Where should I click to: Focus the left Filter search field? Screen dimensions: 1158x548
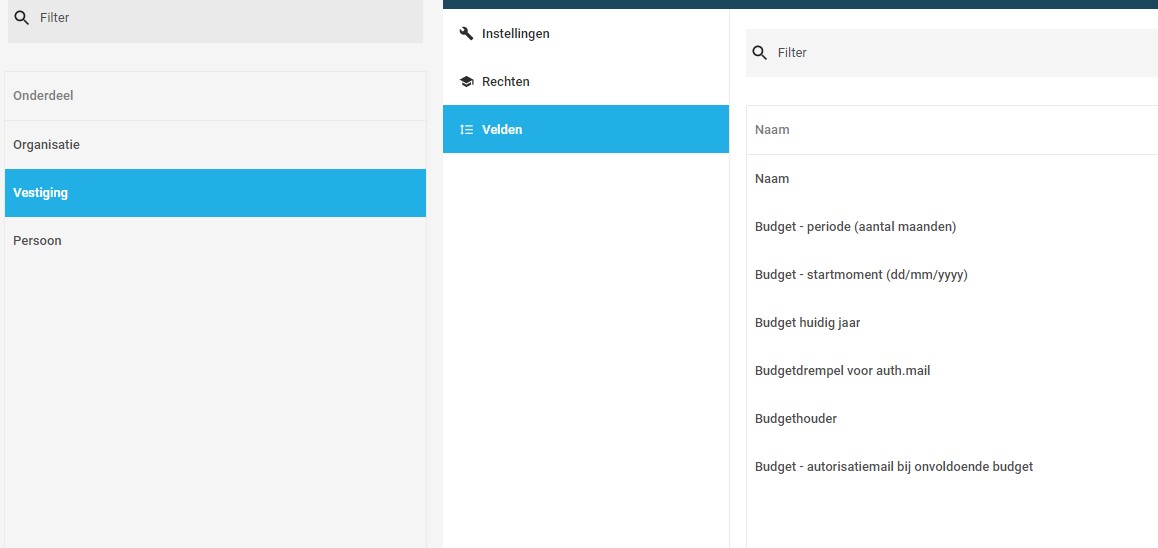coord(215,18)
